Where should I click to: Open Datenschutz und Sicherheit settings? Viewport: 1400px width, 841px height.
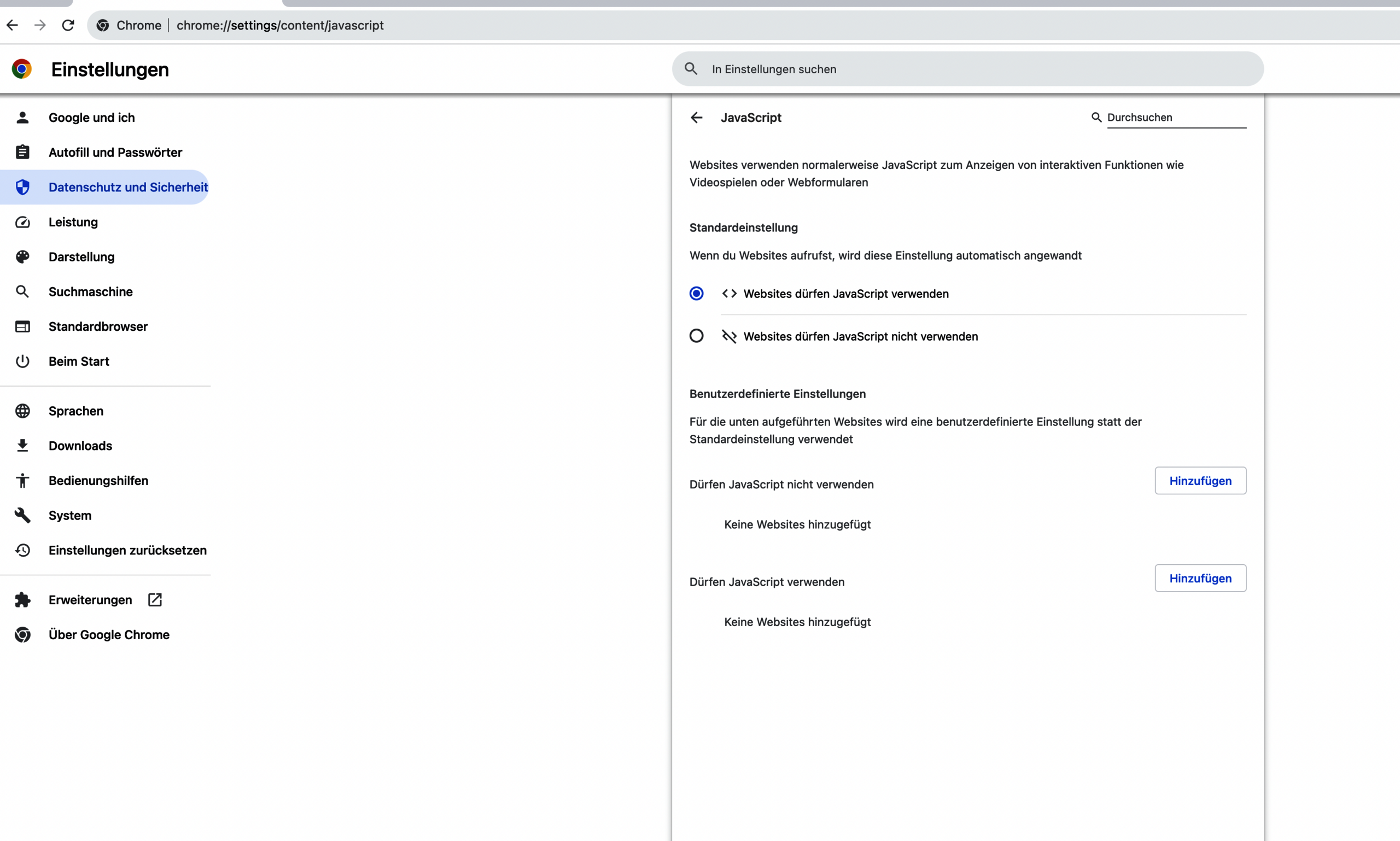(127, 187)
